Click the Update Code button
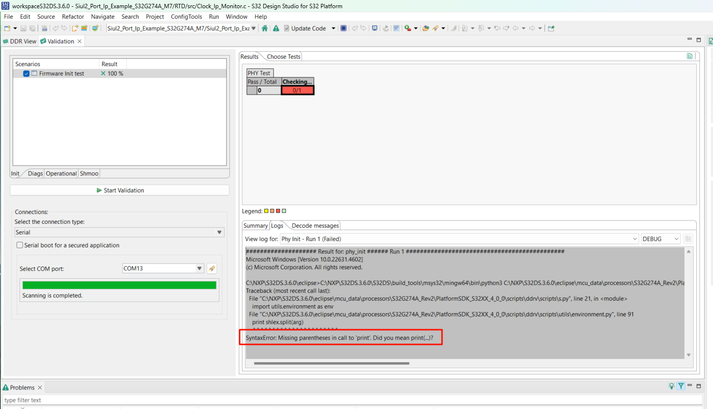 click(x=305, y=28)
